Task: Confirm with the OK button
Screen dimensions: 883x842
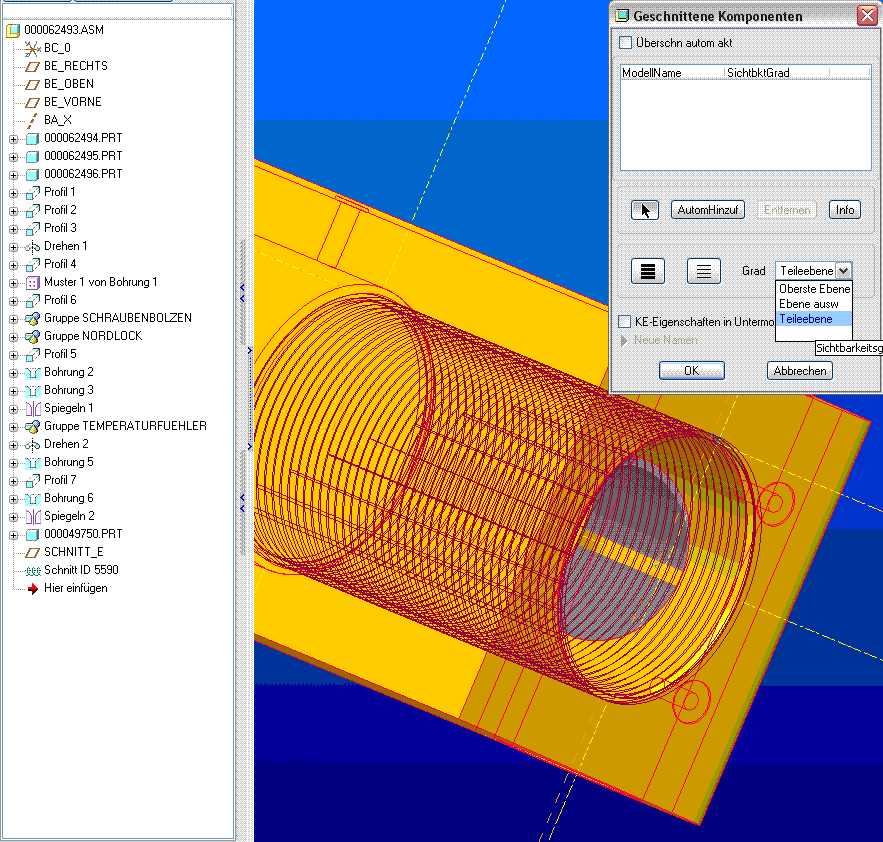Action: [691, 371]
